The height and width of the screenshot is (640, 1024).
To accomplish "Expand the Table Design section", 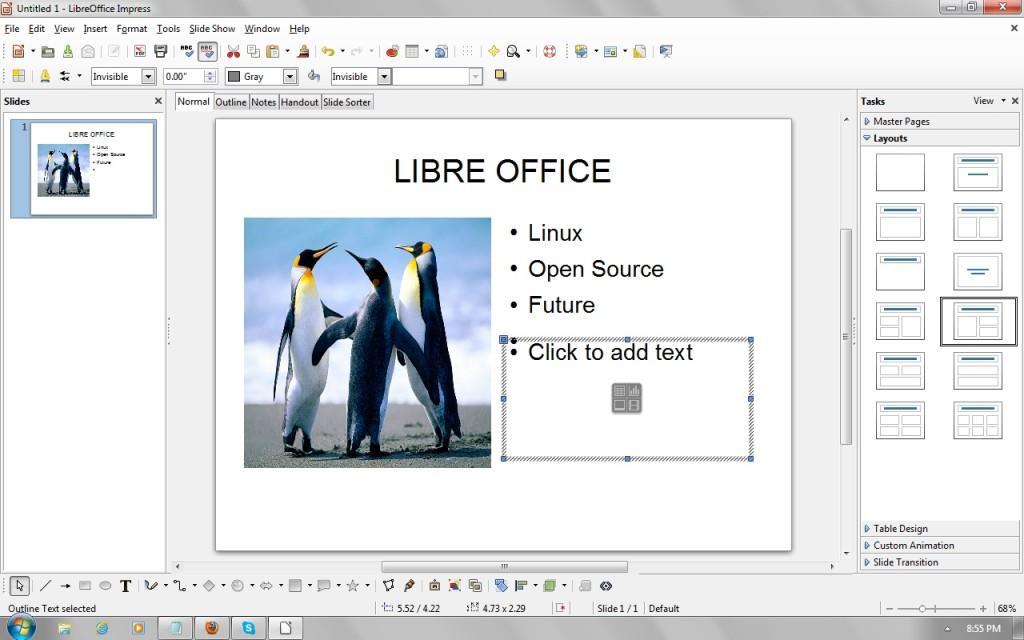I will tap(940, 528).
